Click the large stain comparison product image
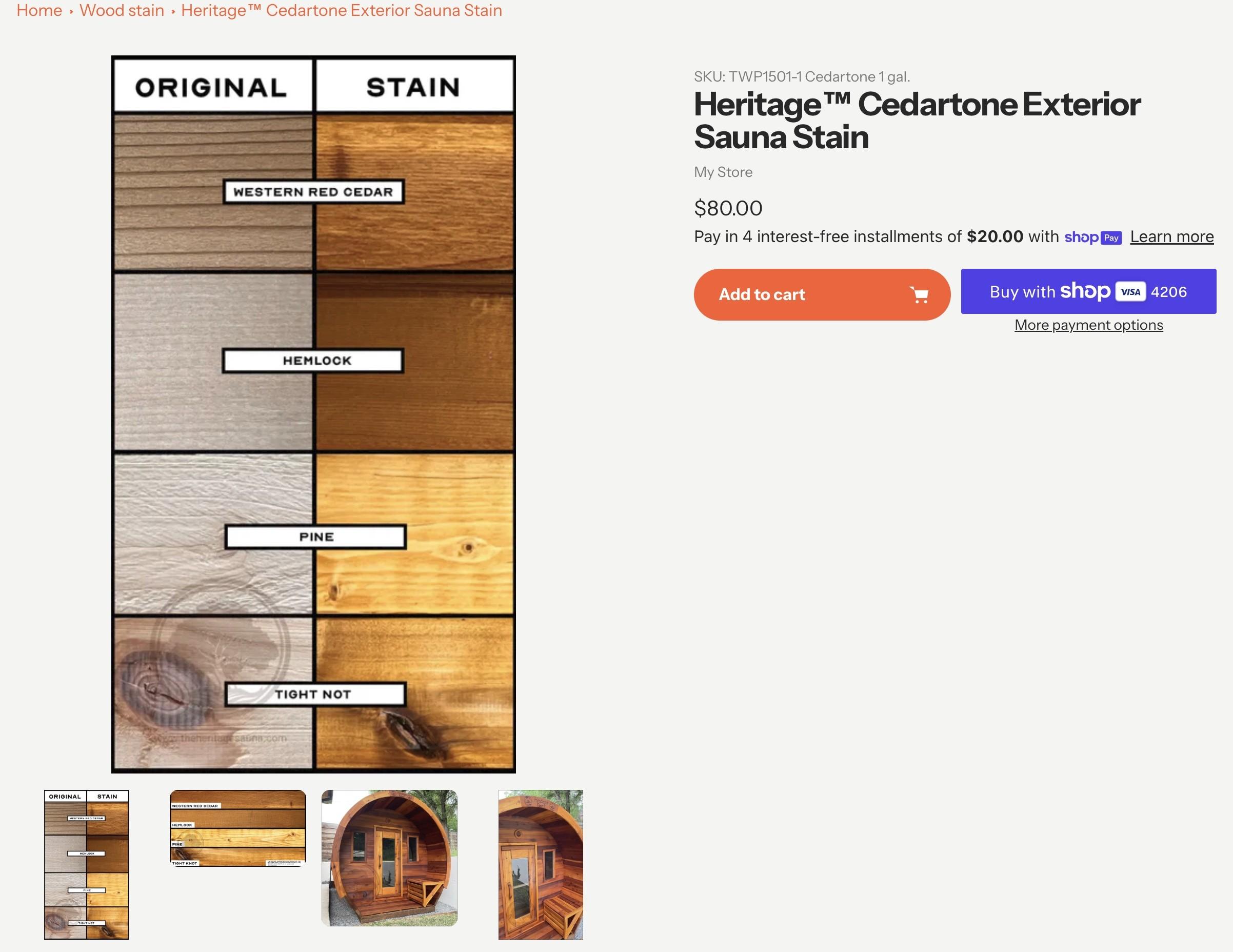The width and height of the screenshot is (1233, 952). coord(313,414)
